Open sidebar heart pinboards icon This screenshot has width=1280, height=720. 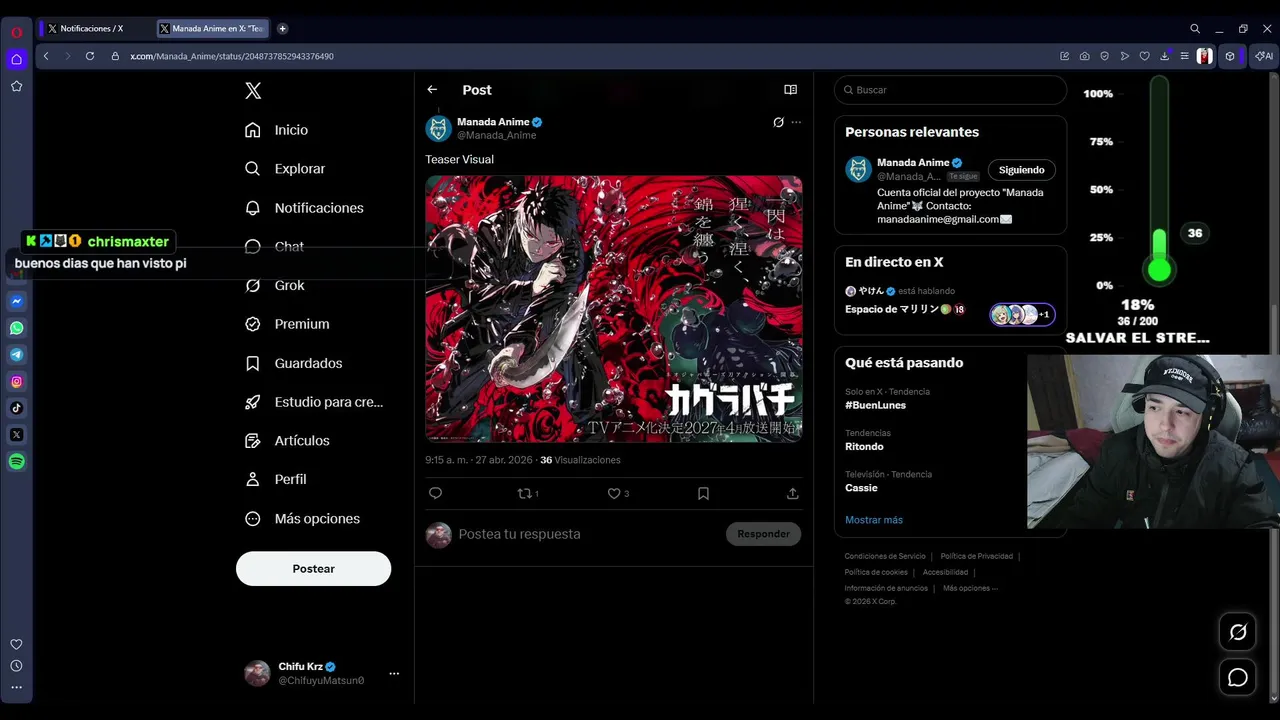pos(16,644)
